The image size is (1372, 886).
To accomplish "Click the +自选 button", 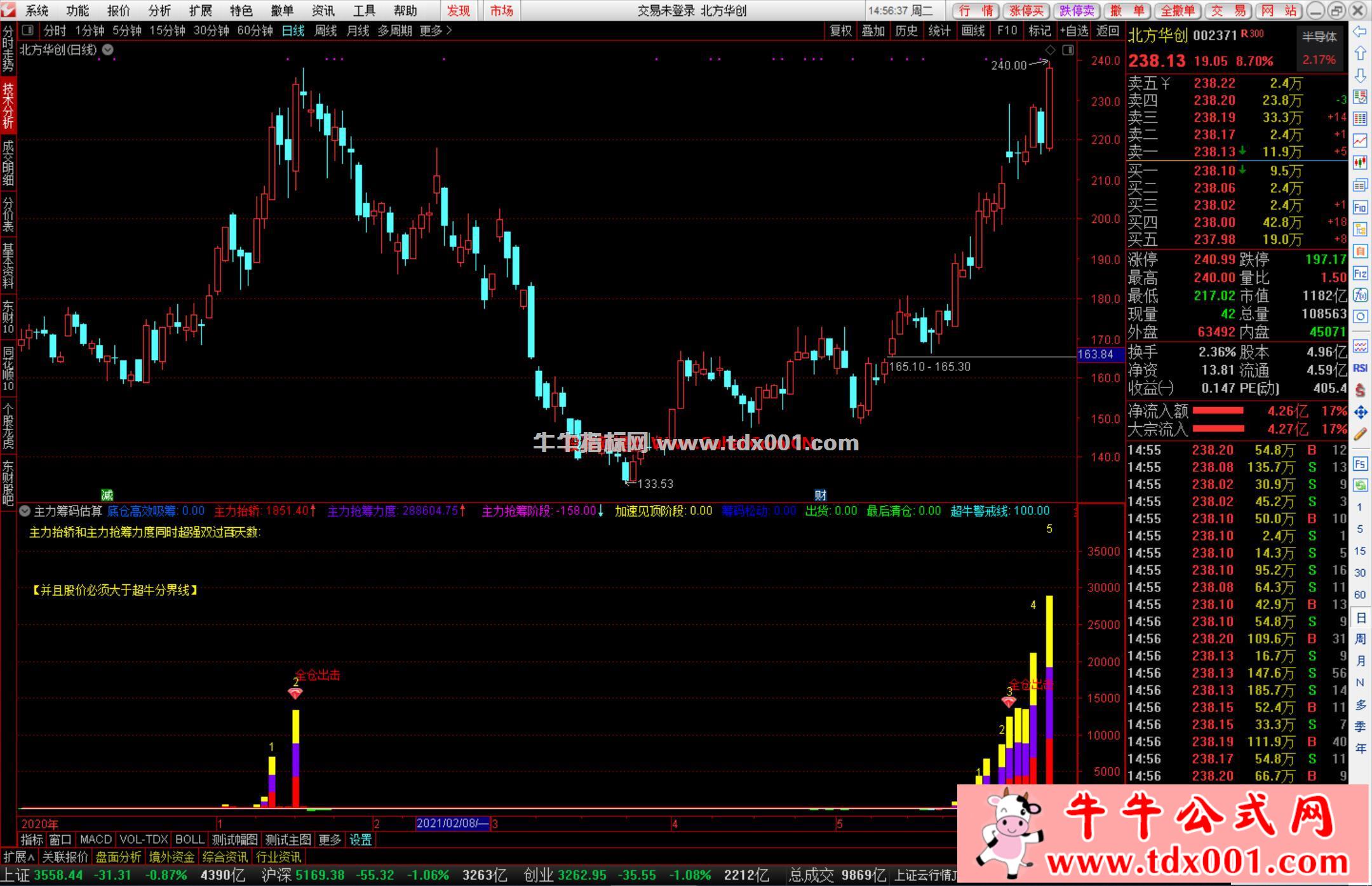I will click(1074, 30).
